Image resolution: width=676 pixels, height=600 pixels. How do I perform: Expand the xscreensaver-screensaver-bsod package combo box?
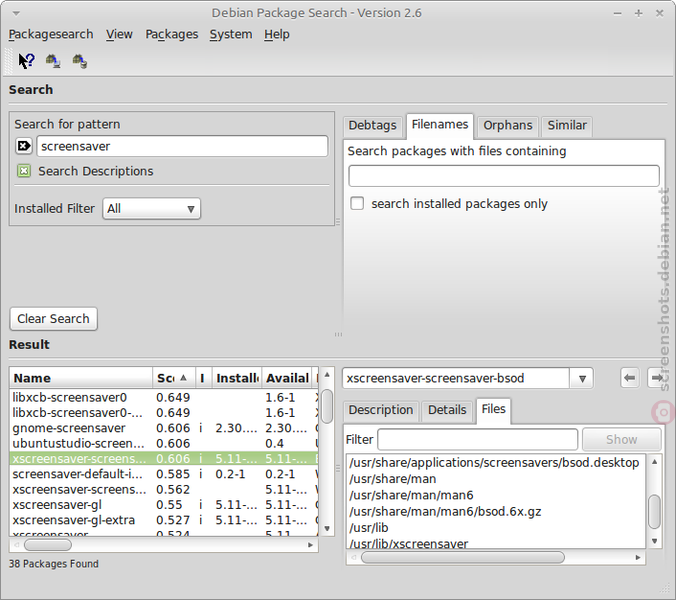tap(582, 378)
